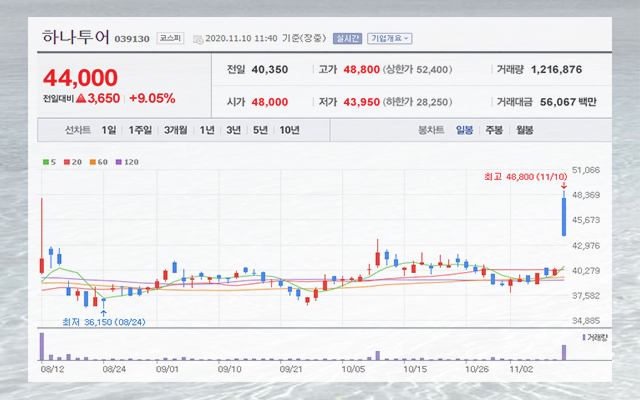
Task: Switch to the 3년 line chart
Action: tap(233, 130)
